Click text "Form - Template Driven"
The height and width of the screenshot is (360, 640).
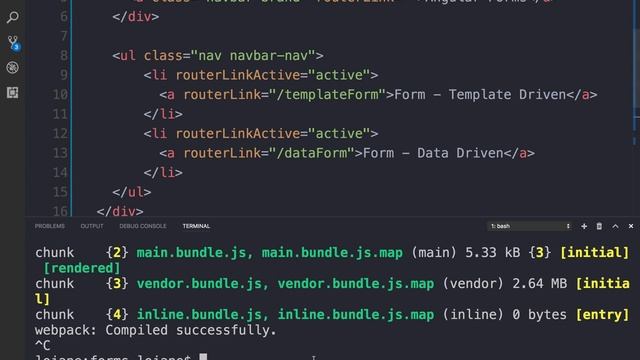click(x=480, y=95)
